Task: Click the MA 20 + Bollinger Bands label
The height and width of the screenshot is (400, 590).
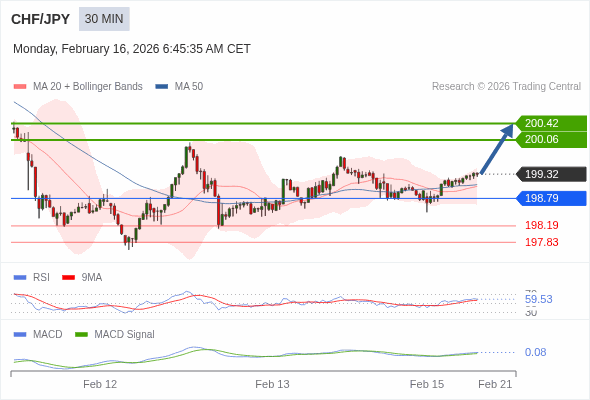Action: point(88,87)
